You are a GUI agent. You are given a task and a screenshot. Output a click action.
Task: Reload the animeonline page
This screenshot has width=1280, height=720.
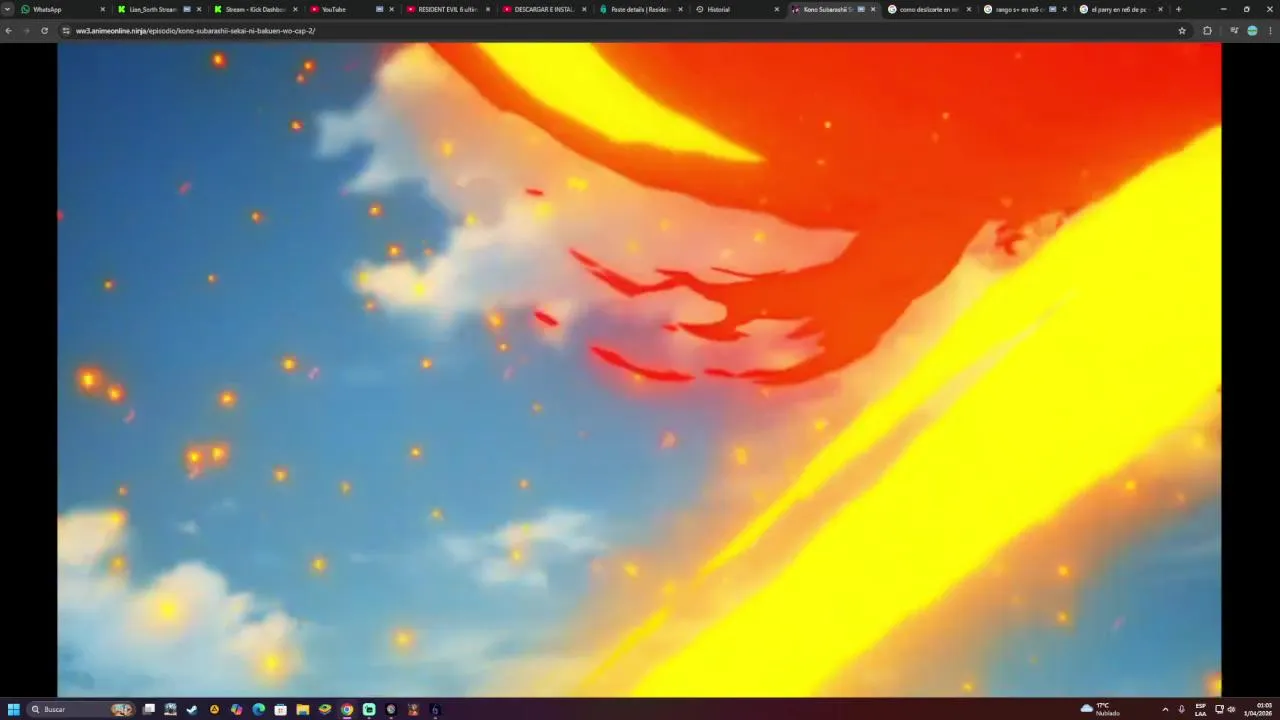[44, 31]
